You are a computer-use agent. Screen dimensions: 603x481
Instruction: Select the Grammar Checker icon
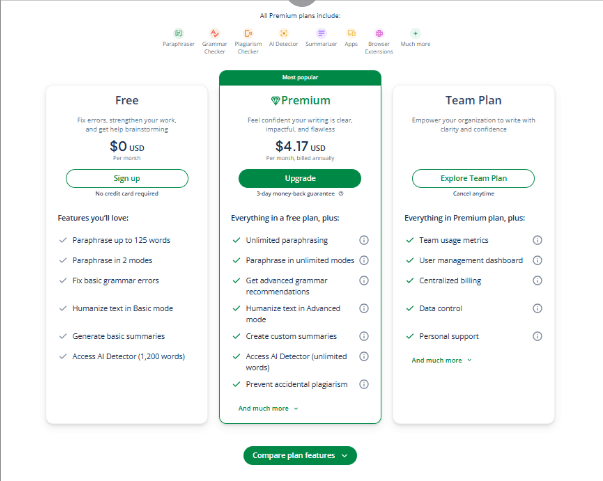pos(214,33)
